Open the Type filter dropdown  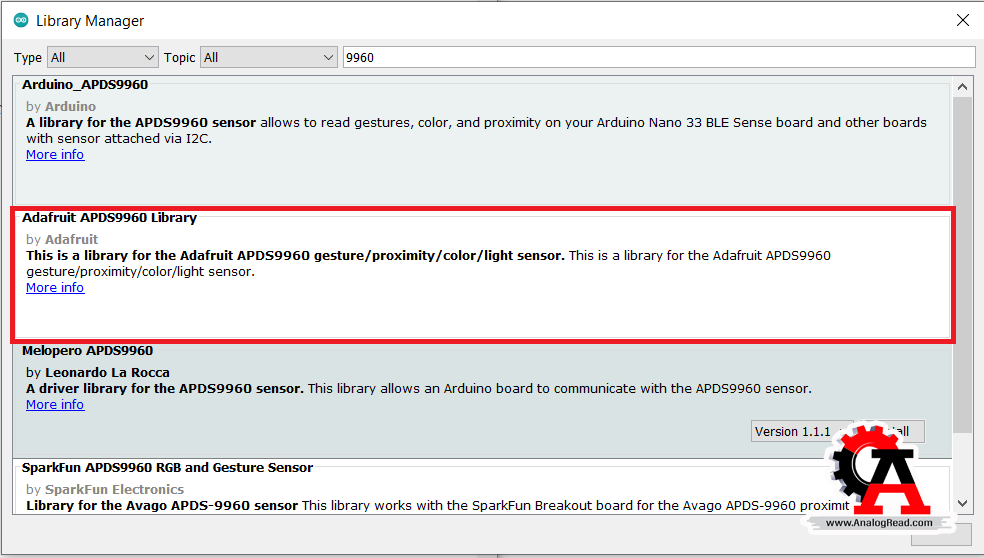click(x=103, y=58)
